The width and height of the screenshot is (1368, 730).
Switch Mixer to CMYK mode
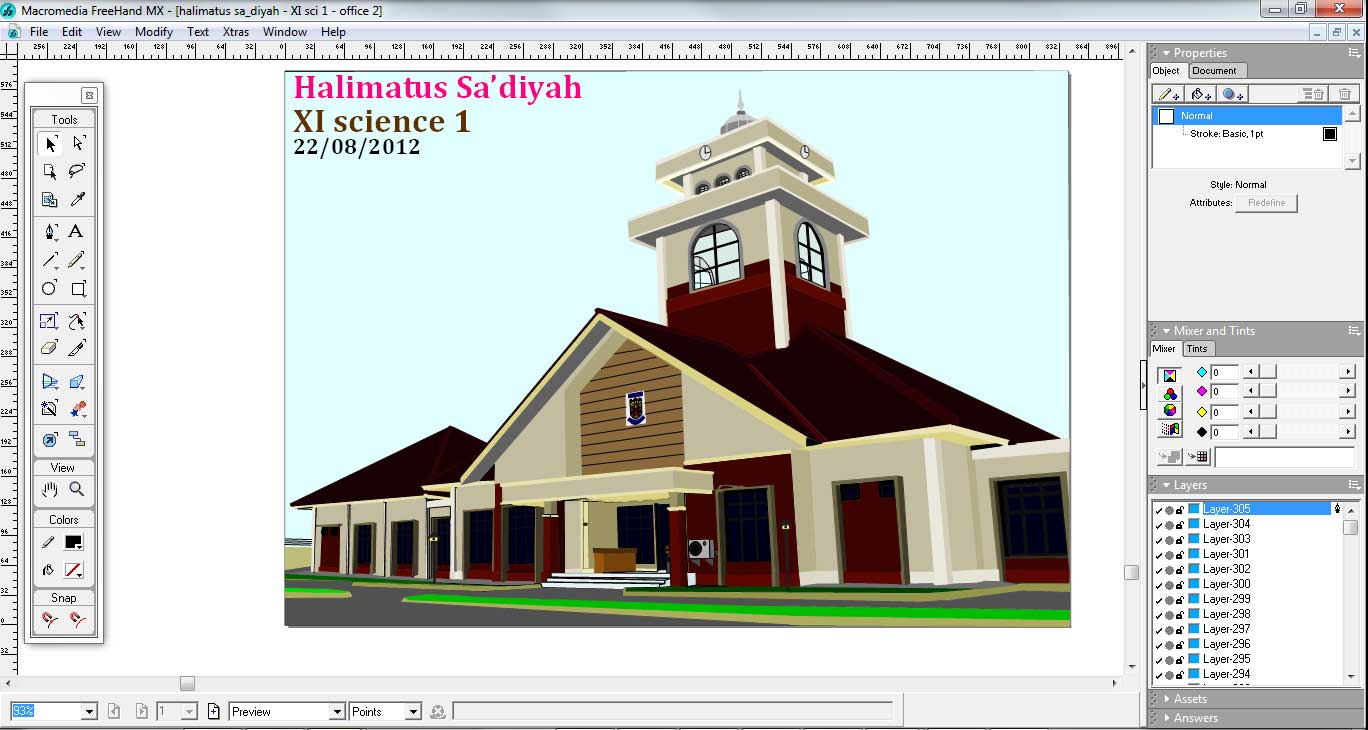coord(1169,376)
